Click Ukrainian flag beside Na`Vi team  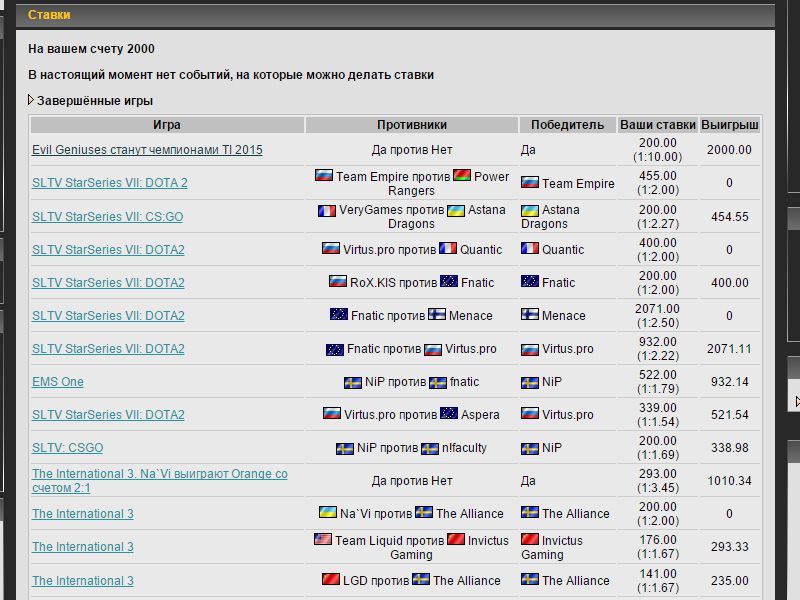[x=328, y=512]
